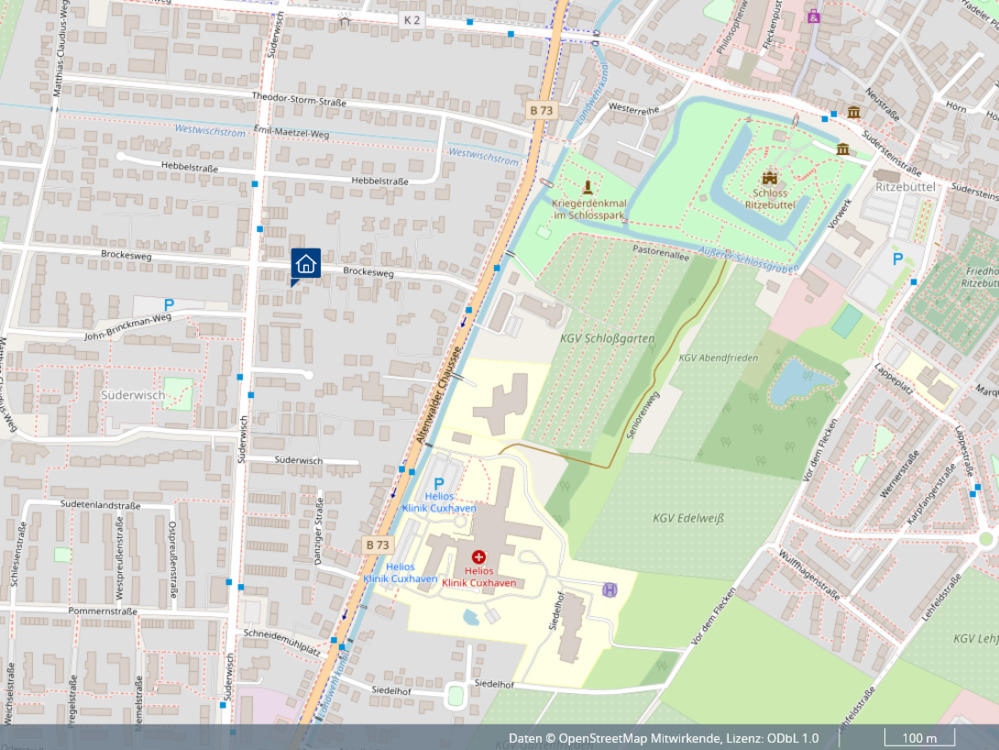Click the K 2 road label

412,20
